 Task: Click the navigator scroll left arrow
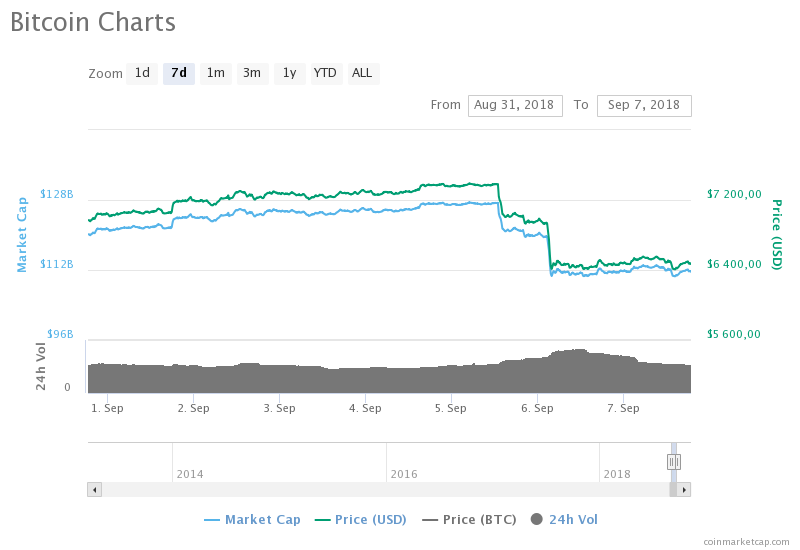pos(94,490)
